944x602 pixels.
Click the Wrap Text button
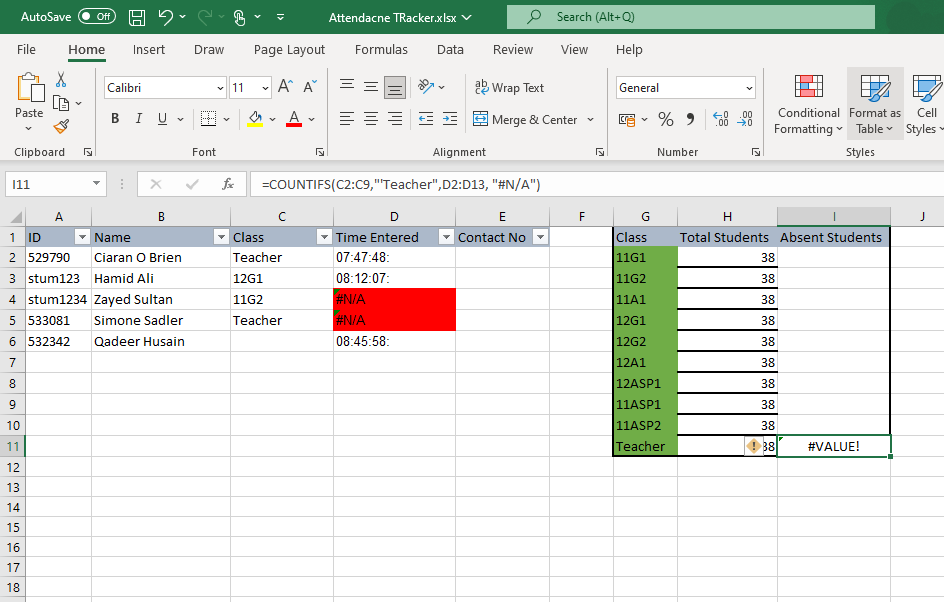[510, 88]
